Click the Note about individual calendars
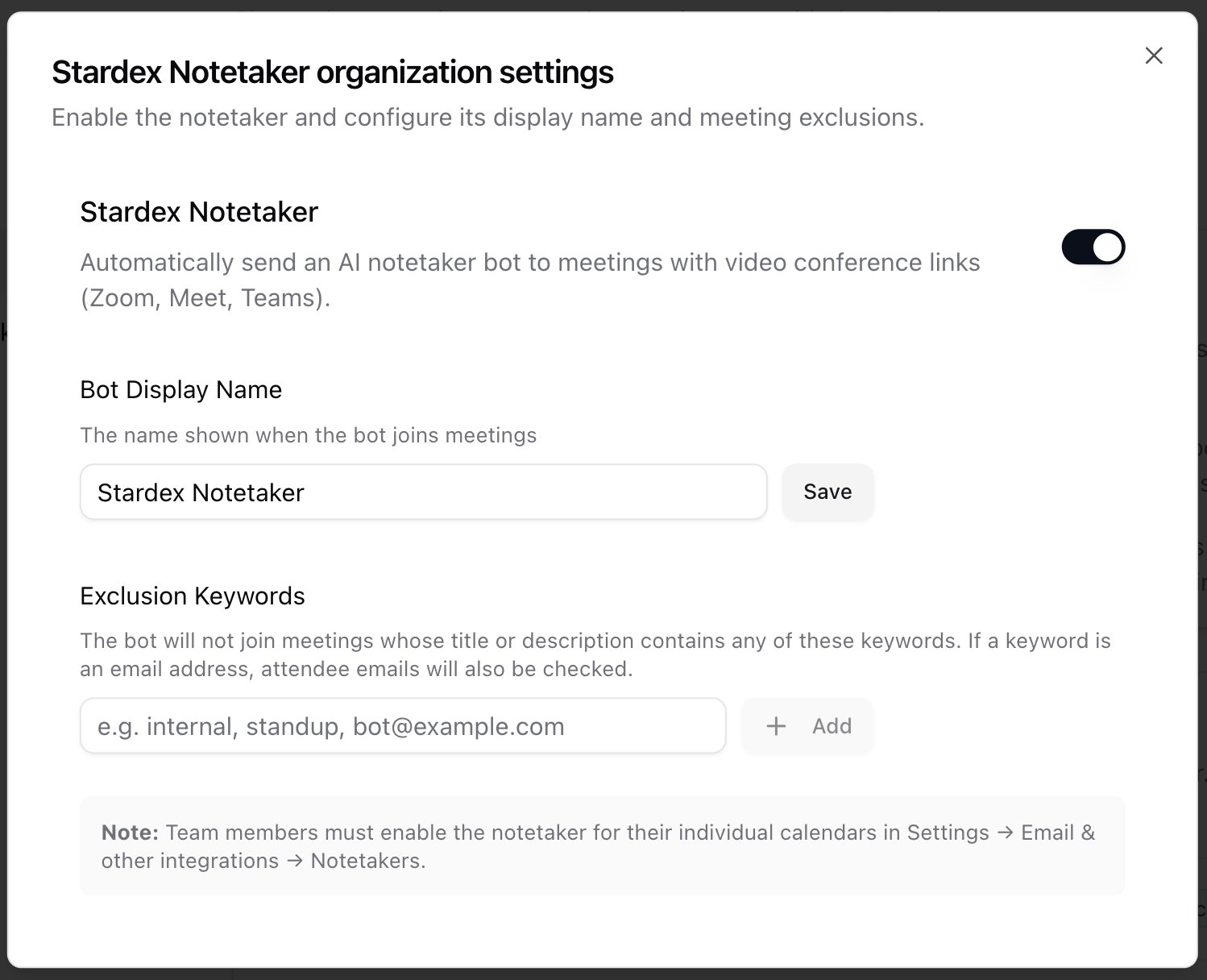This screenshot has width=1207, height=980. (602, 846)
